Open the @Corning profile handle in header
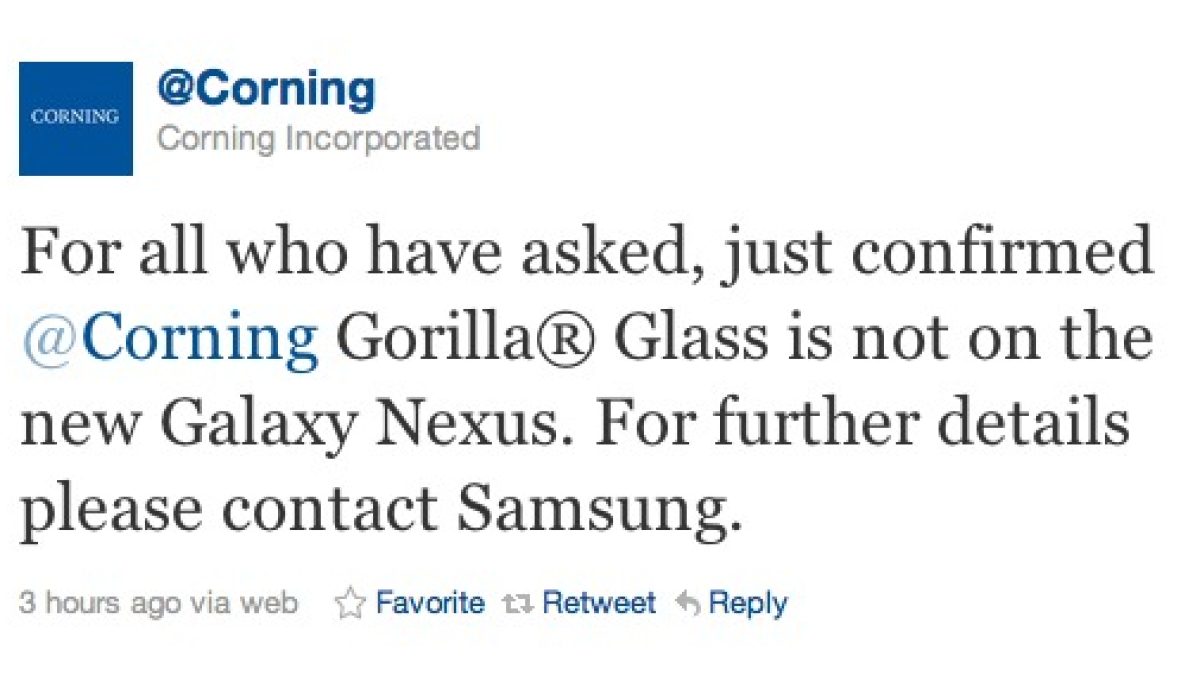The width and height of the screenshot is (1200, 675). coord(266,90)
